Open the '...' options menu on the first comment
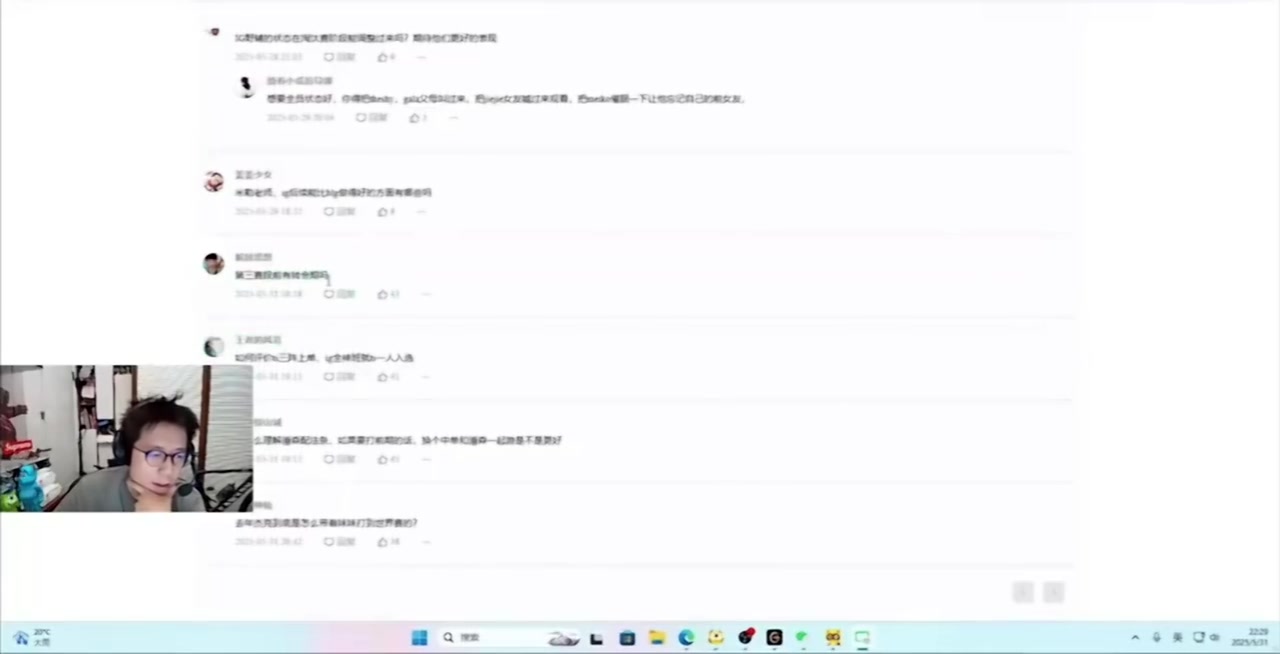Screen dimensions: 1280x654 pyautogui.click(x=421, y=57)
